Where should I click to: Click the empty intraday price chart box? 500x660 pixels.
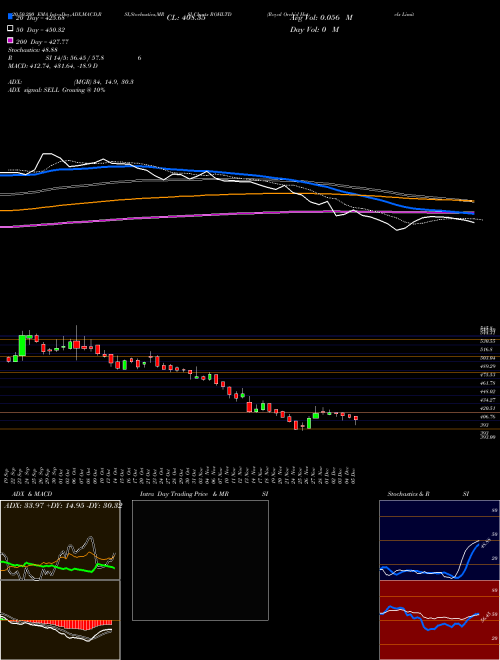pyautogui.click(x=200, y=560)
